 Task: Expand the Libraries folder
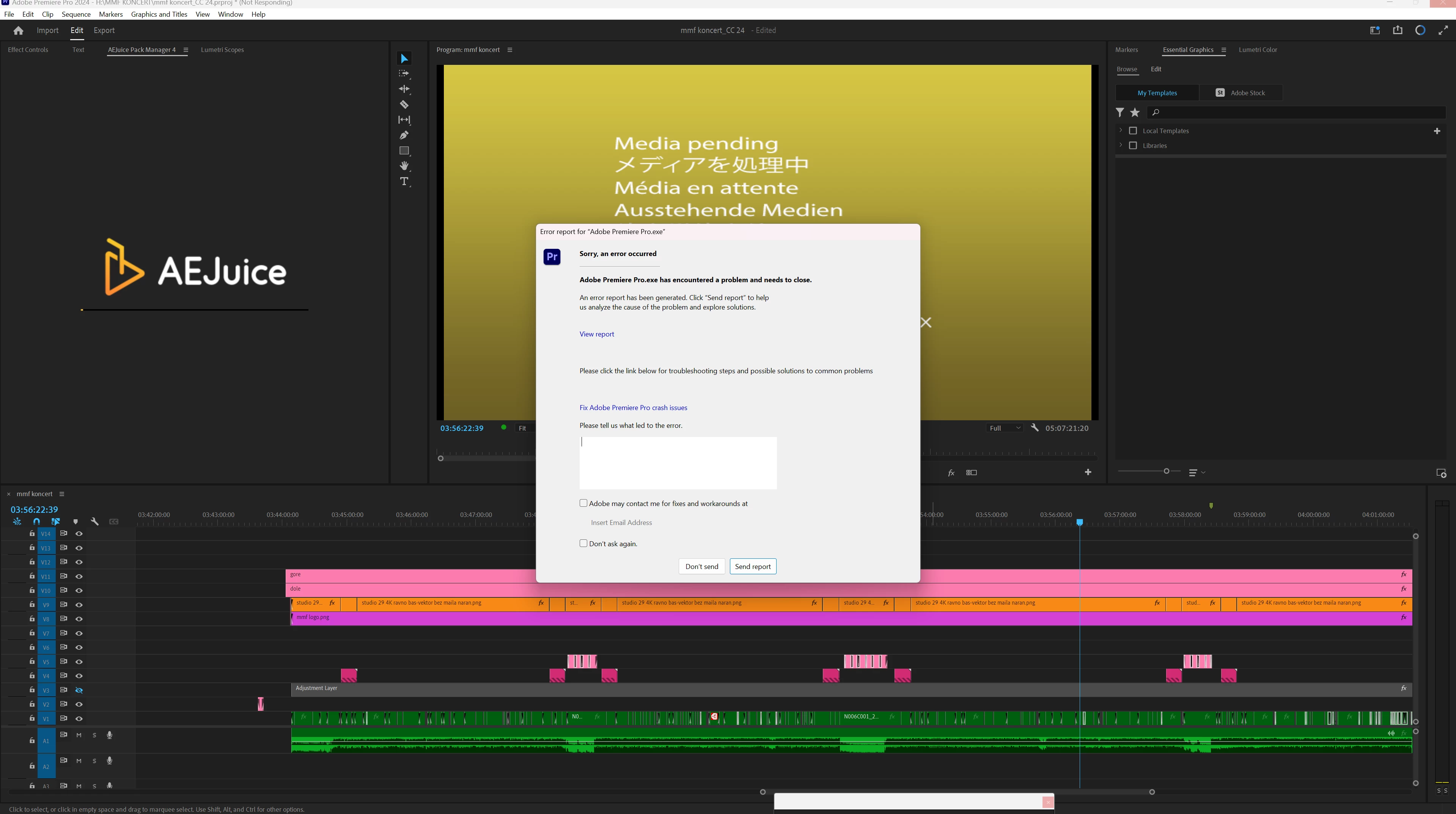coord(1120,145)
